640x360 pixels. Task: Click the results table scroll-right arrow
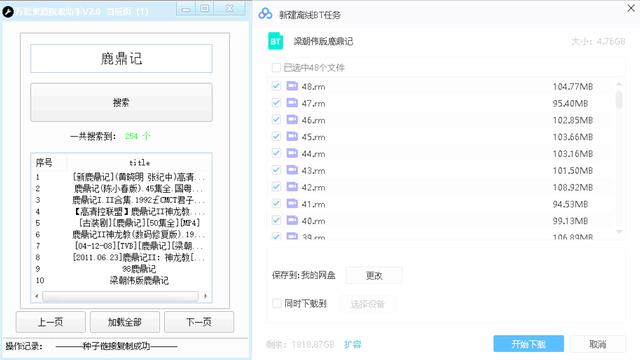[x=205, y=296]
